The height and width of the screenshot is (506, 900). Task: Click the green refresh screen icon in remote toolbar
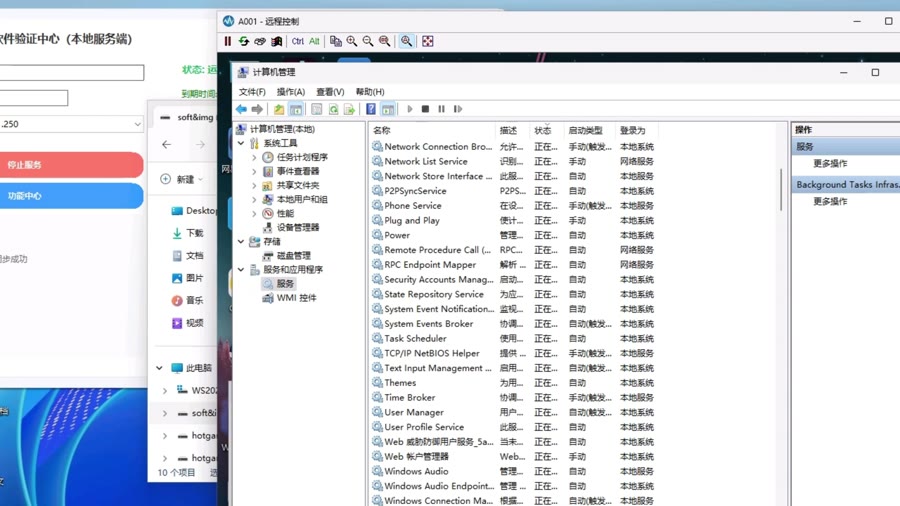coord(244,41)
